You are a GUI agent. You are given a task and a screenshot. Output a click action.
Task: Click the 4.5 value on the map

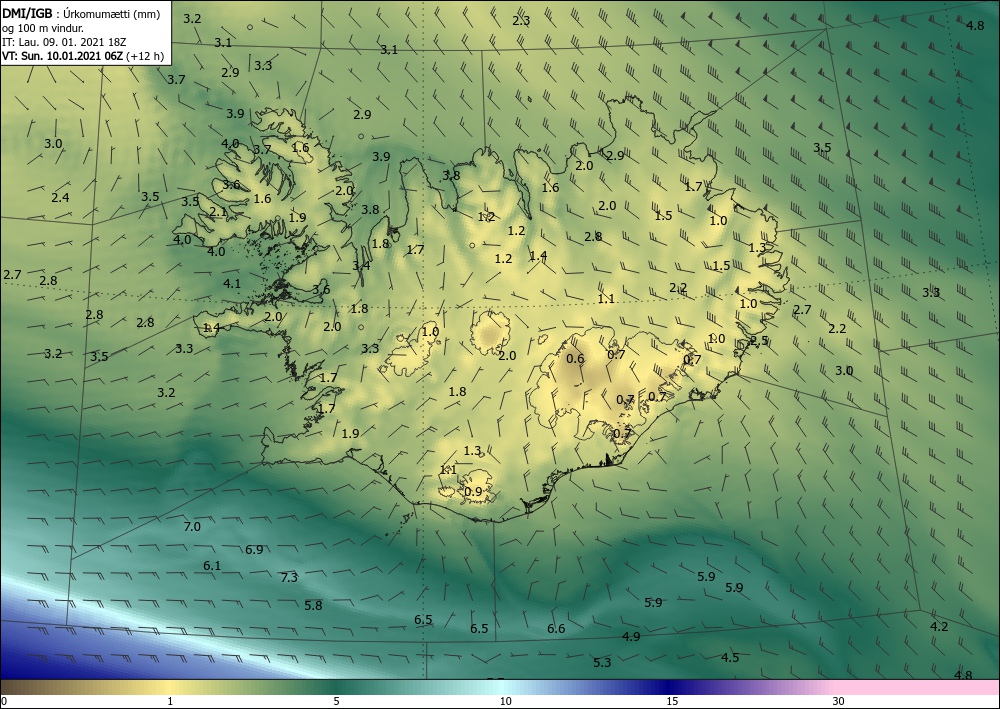[x=730, y=657]
